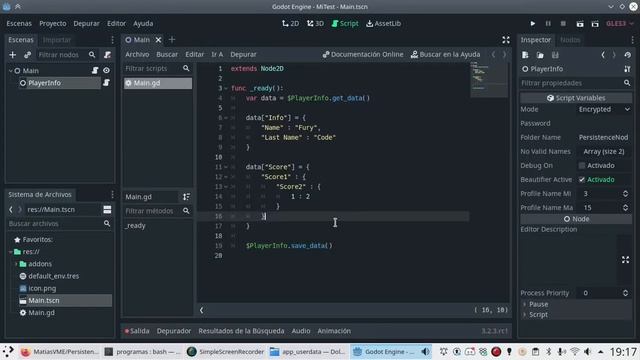Collapse Main node in scene tree

click(11, 71)
